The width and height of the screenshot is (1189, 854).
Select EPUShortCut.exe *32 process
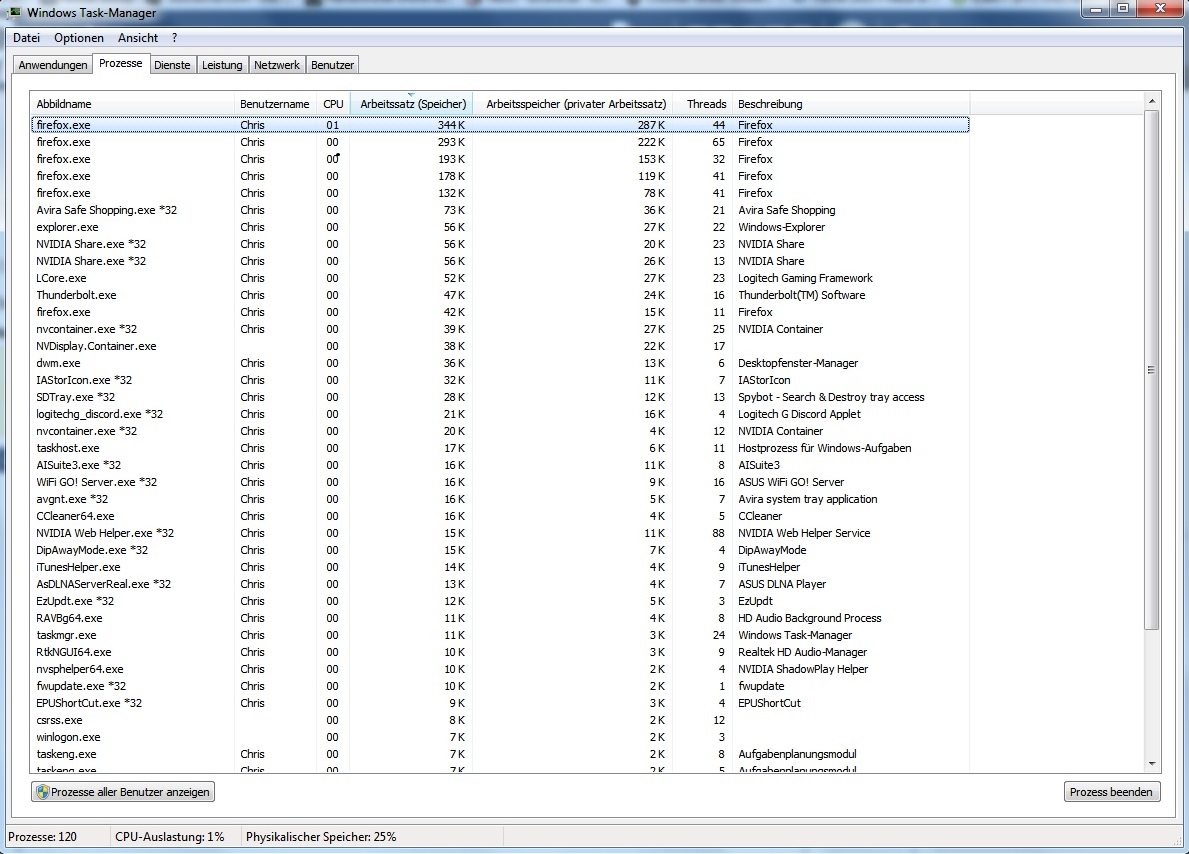(500, 703)
